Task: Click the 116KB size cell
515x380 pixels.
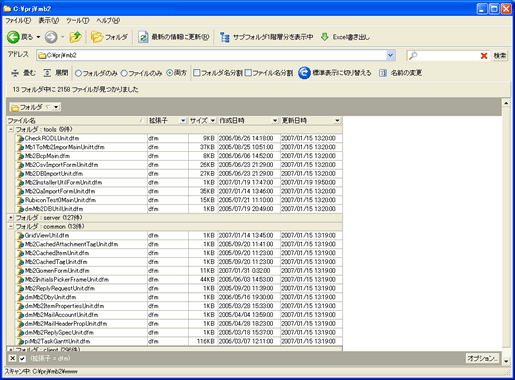Action: click(x=203, y=341)
